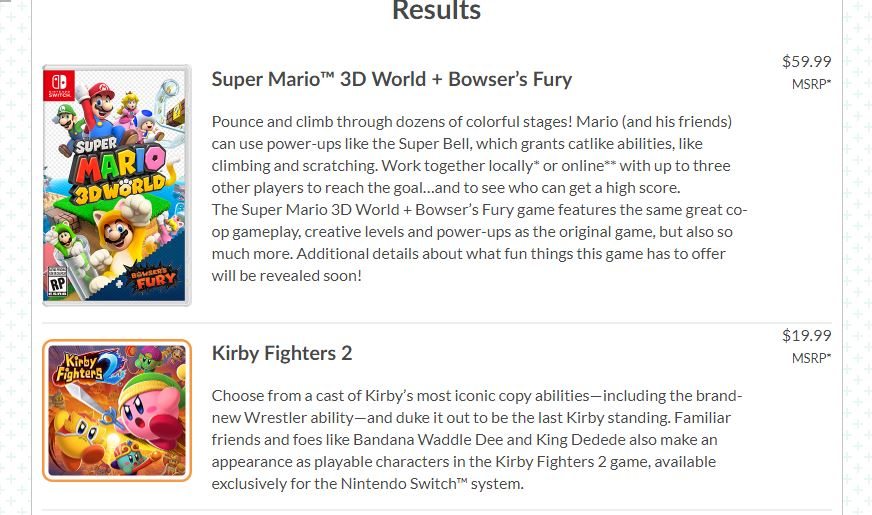Open the Kirby Fighters 2 game thumbnail
872x515 pixels.
[x=117, y=410]
